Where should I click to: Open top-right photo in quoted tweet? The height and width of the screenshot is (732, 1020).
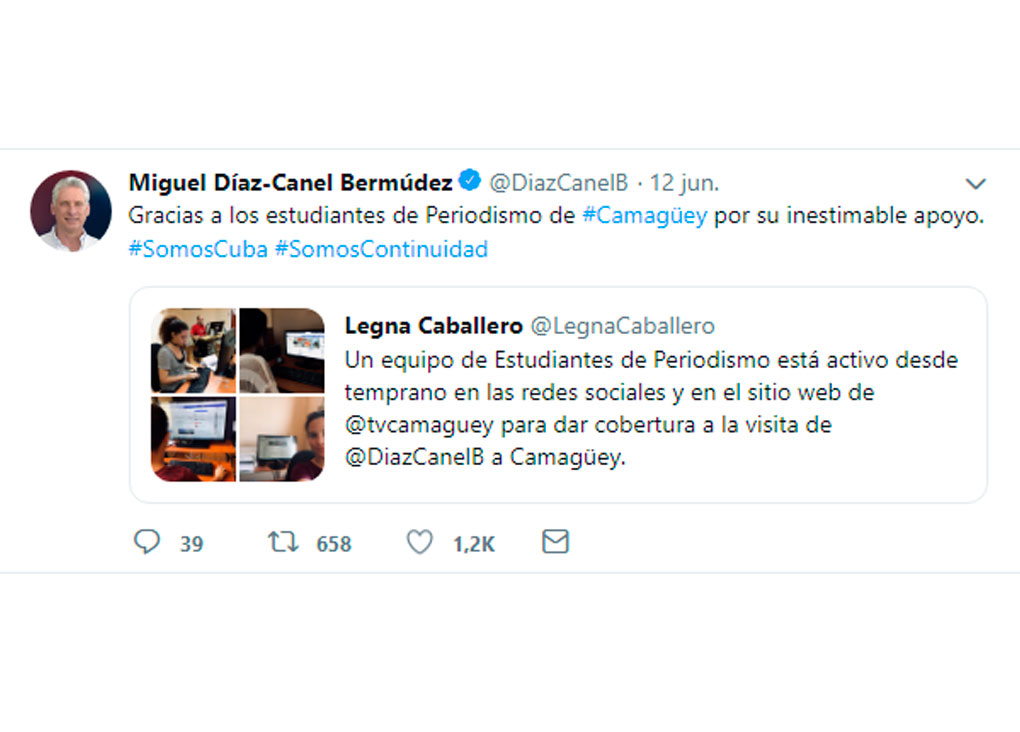282,351
